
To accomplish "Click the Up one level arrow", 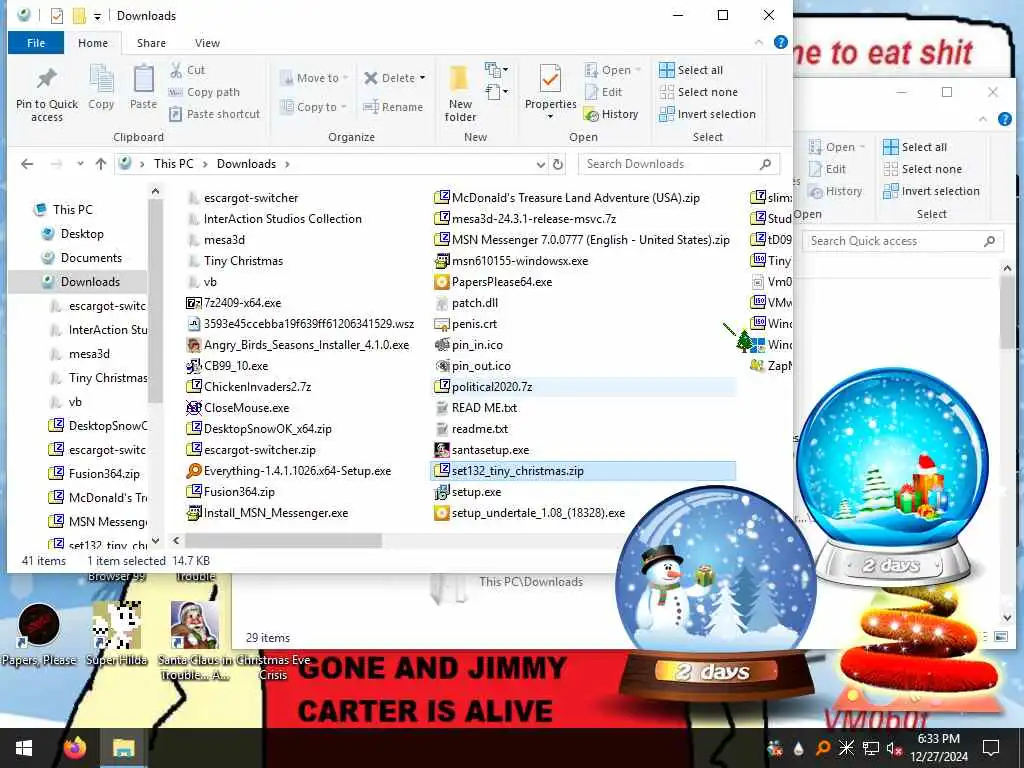I will tap(101, 164).
